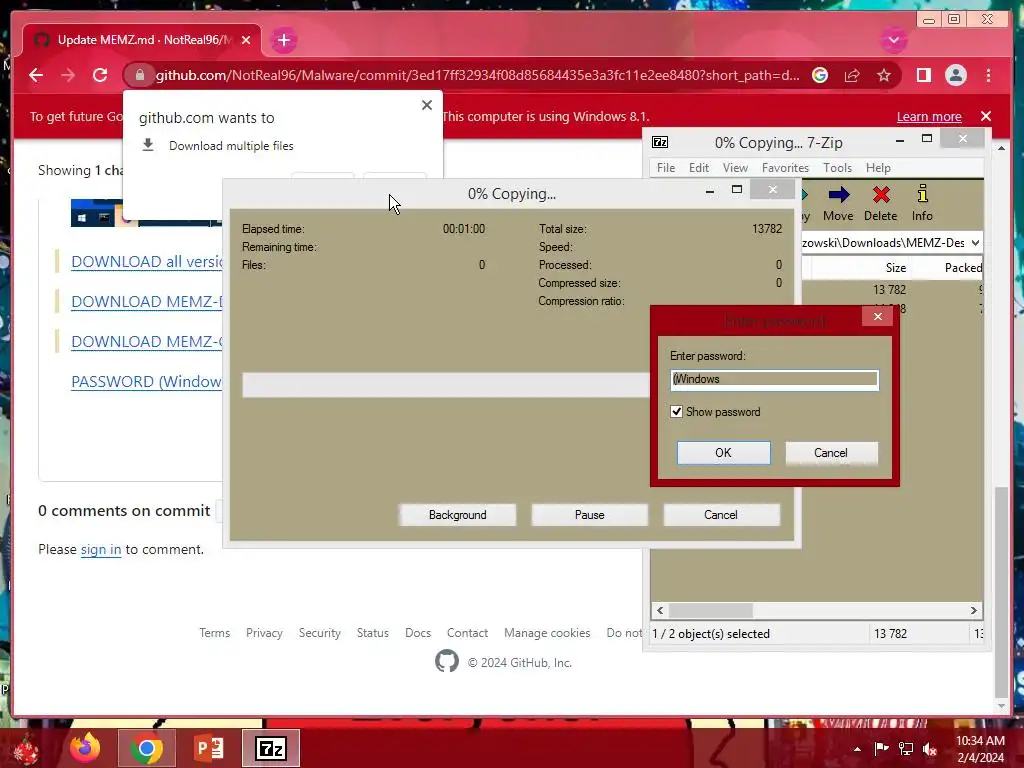
Task: Close the download multiple files prompt
Action: 427,105
